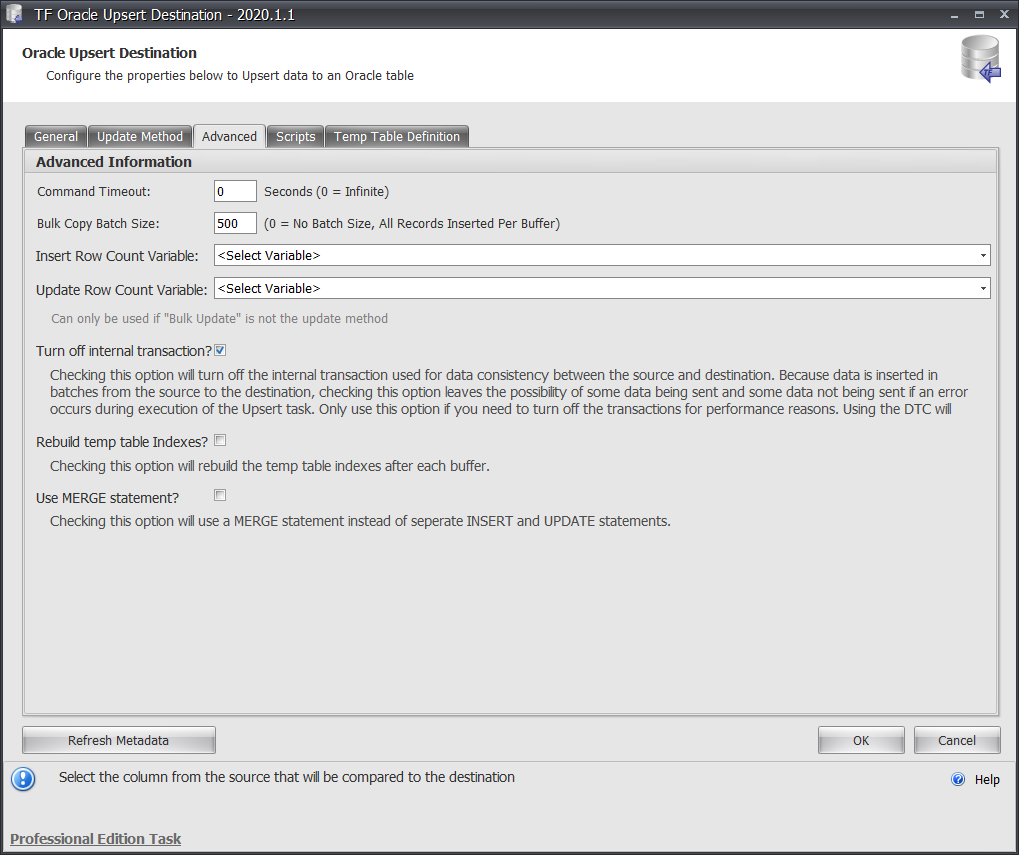Click the blue info icon at bottom left
The width and height of the screenshot is (1019, 855).
[x=22, y=780]
